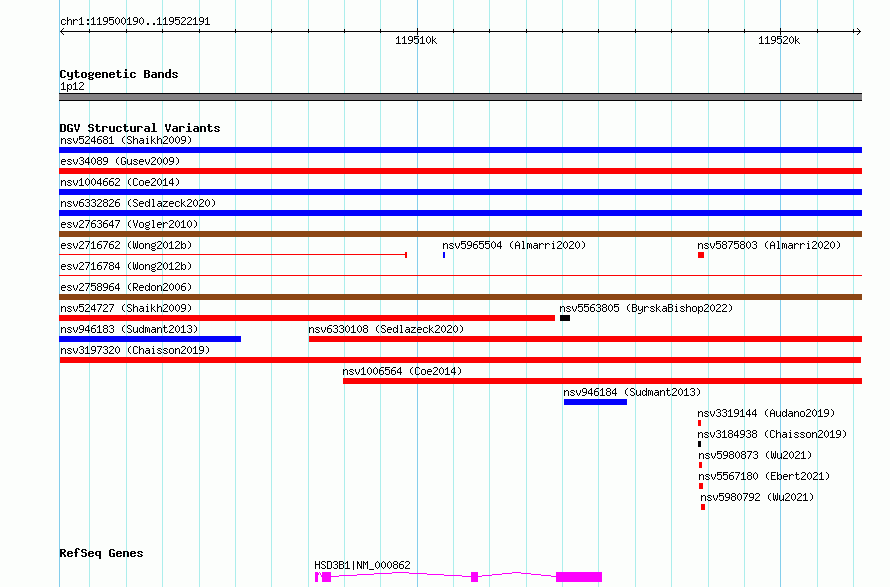Select the esv34089 (Gusev2009) red variant bar
Image resolution: width=890 pixels, height=587 pixels.
460,171
